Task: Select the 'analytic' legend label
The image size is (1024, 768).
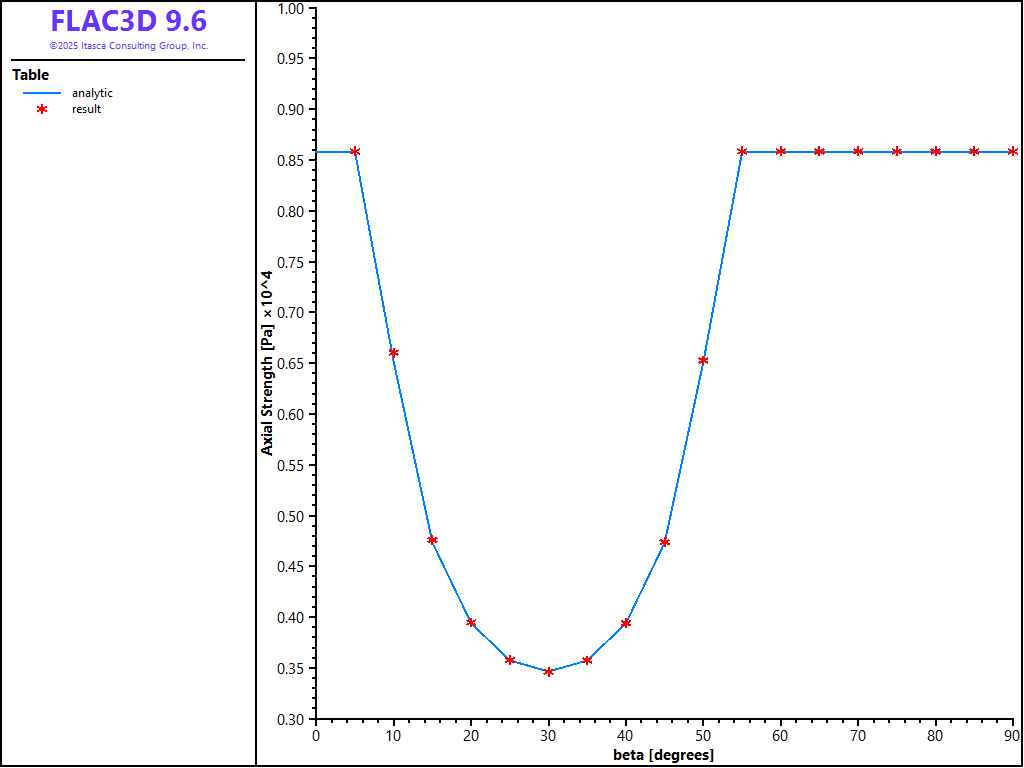Action: pos(92,93)
